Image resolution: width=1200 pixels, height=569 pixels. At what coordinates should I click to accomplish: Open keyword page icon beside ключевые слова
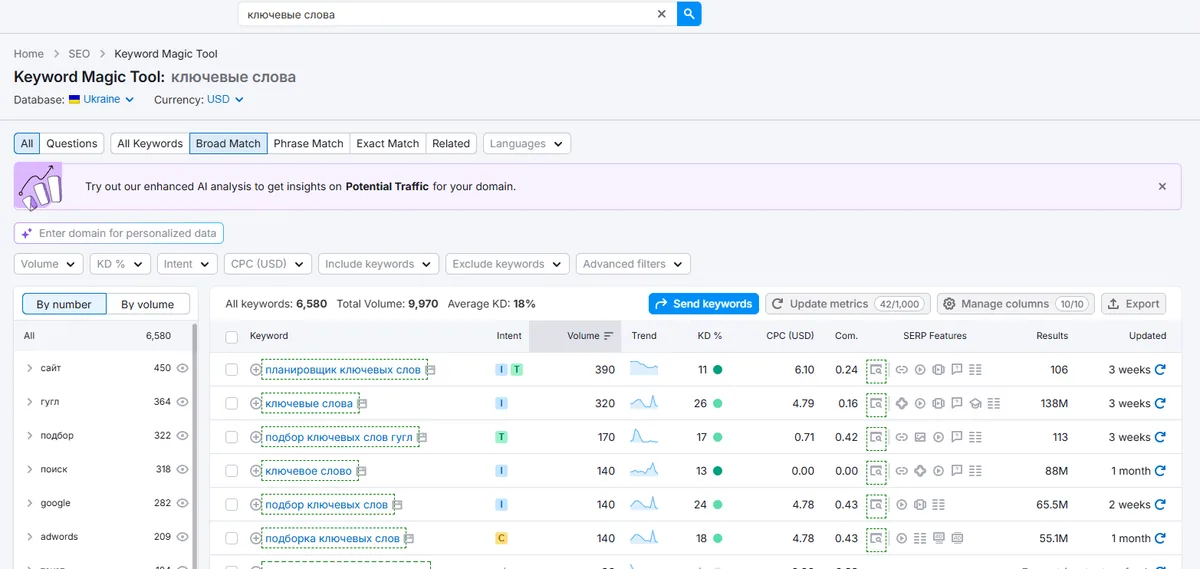[362, 404]
